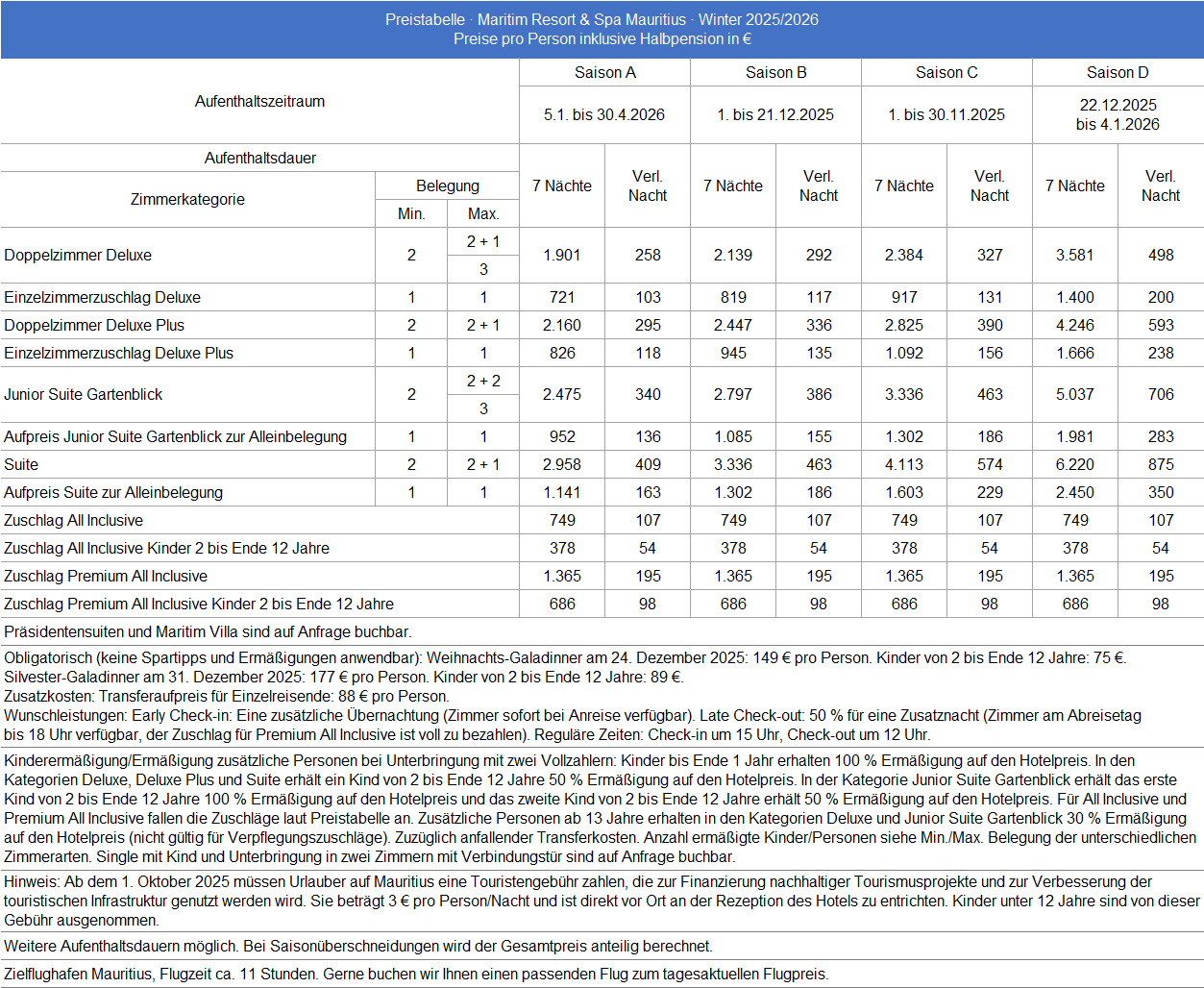Click extra-night price "706"
This screenshot has width=1204, height=988.
click(1161, 394)
